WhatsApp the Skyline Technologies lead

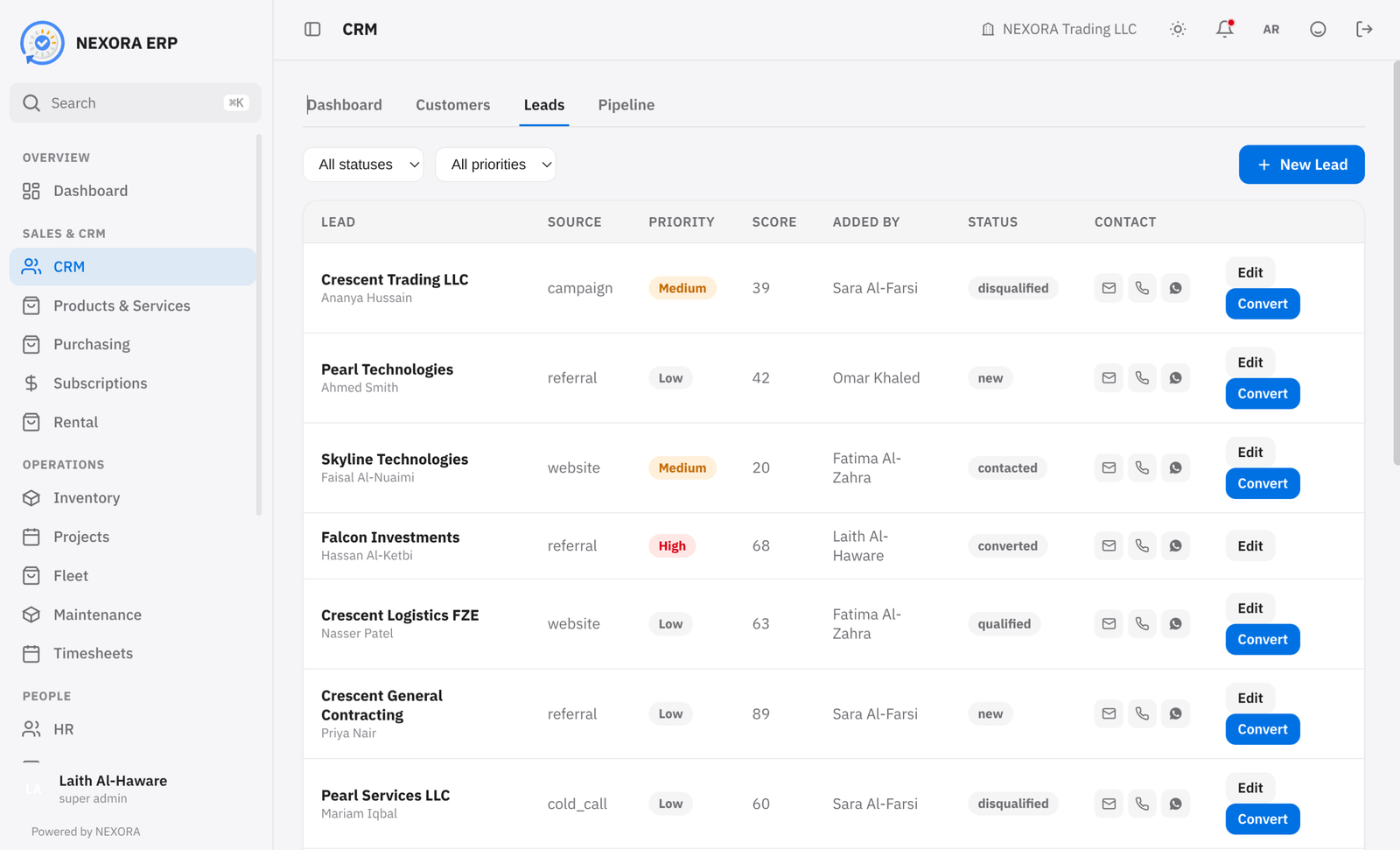tap(1175, 467)
